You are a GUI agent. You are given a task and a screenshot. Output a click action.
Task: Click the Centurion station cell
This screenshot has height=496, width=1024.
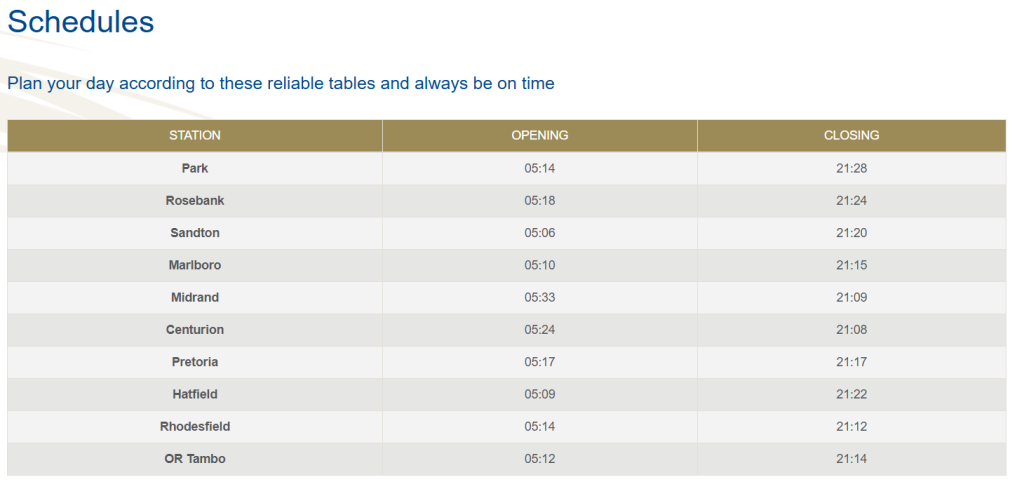click(x=195, y=330)
